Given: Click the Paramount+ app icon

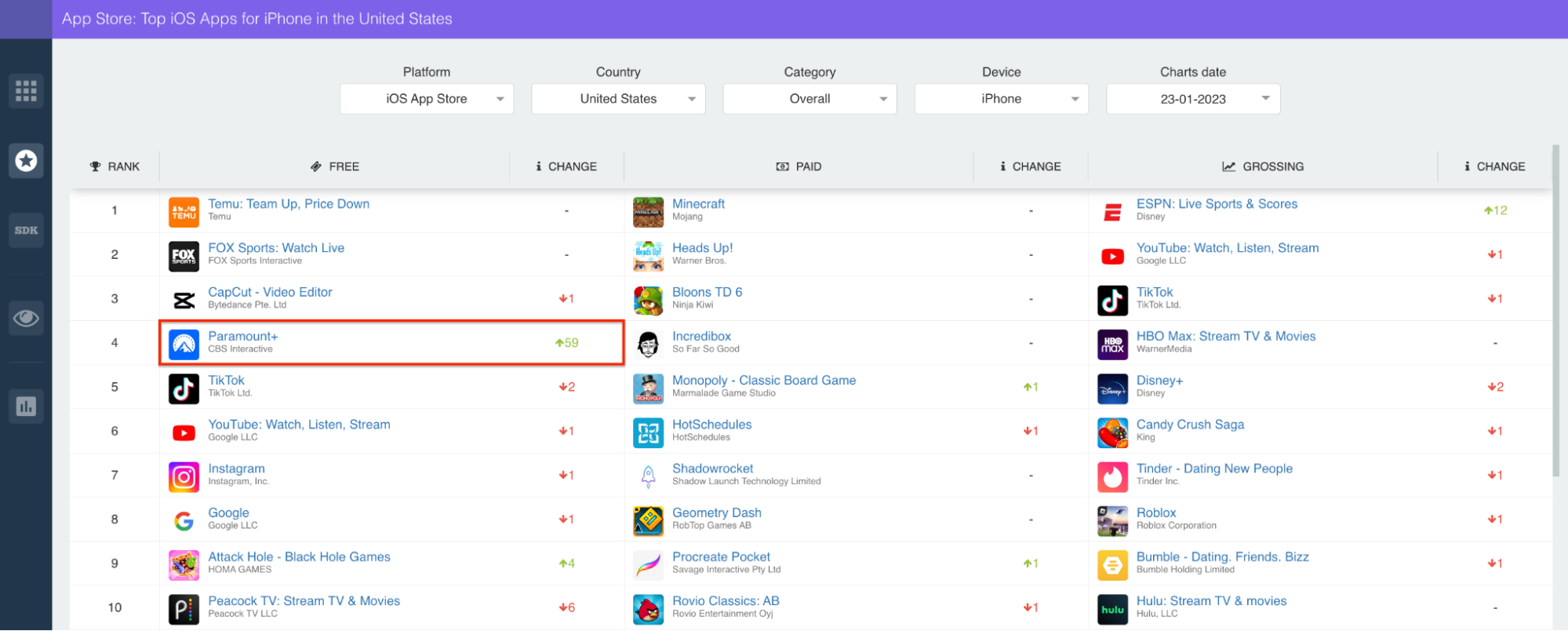Looking at the screenshot, I should click(184, 344).
